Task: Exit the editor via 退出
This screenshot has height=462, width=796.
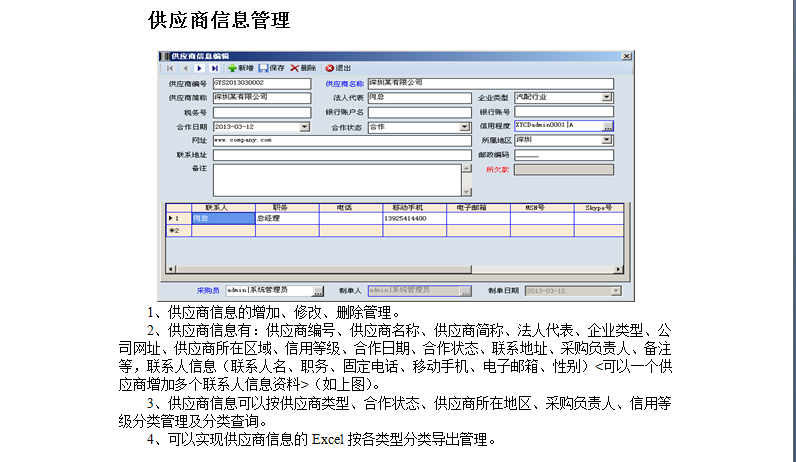Action: (337, 68)
